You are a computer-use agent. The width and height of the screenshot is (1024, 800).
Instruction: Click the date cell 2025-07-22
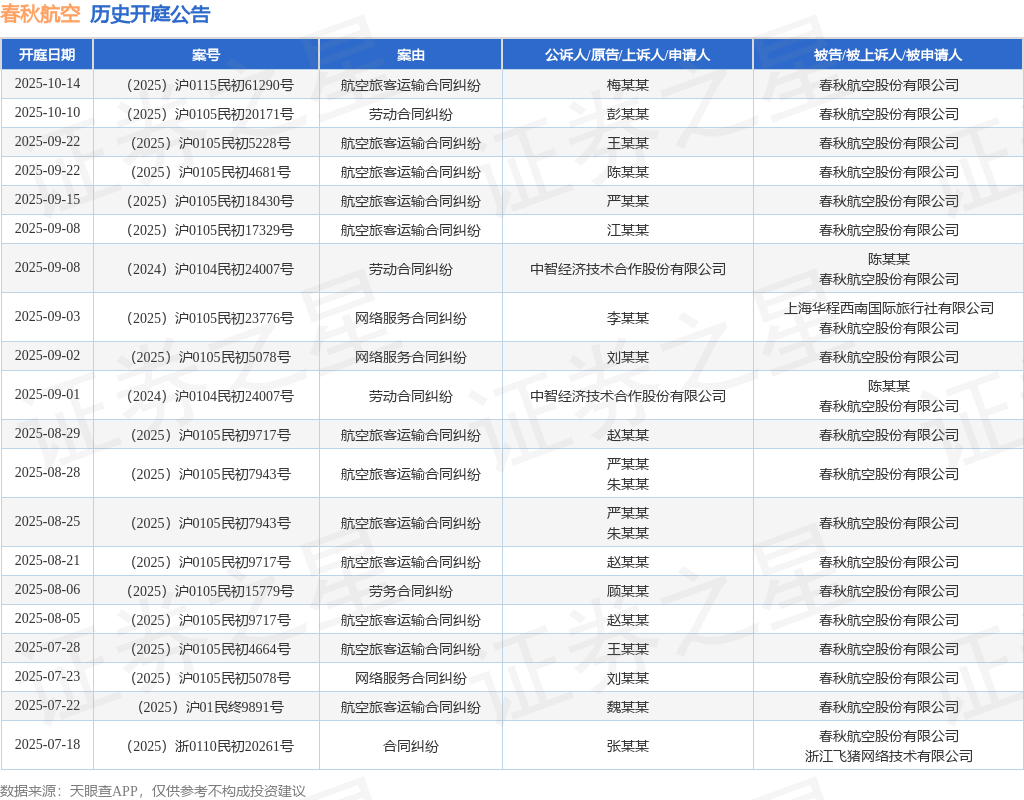tap(47, 705)
